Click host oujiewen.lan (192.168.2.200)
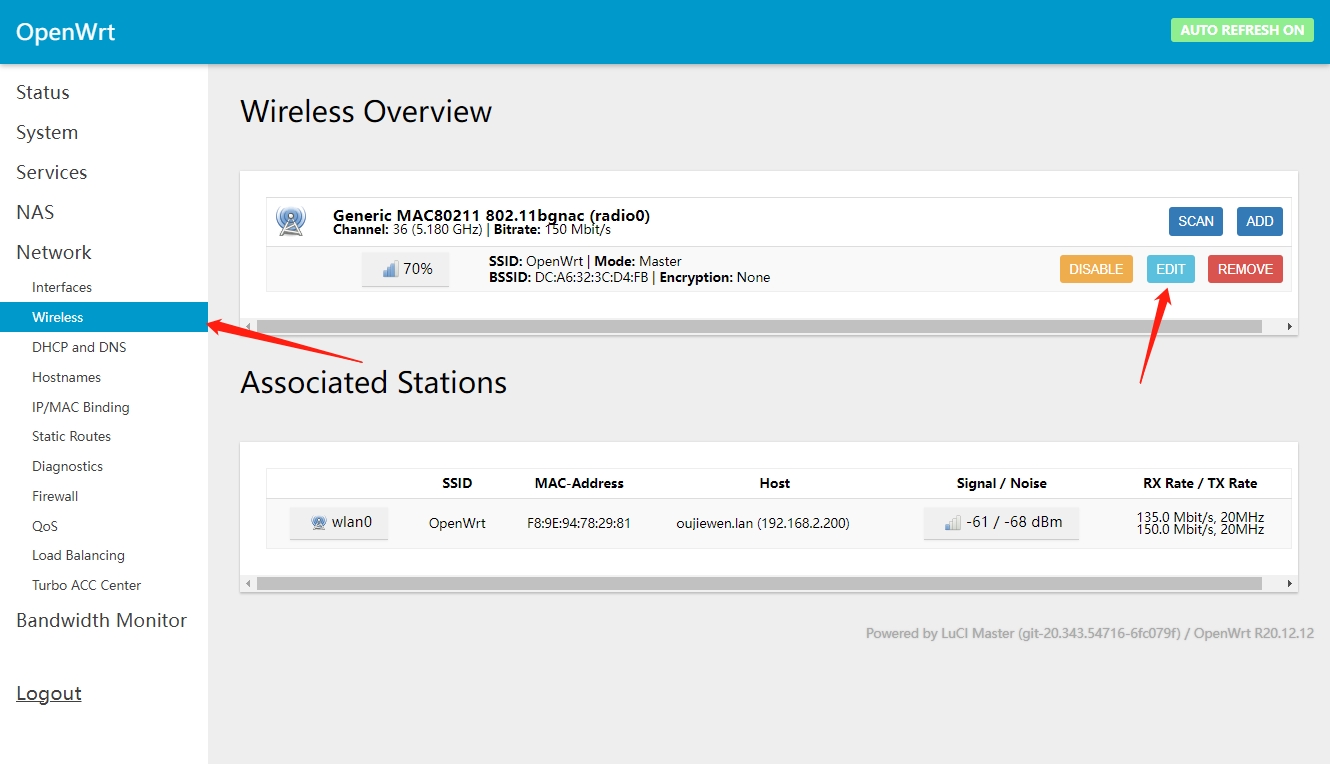Viewport: 1330px width, 764px height. click(x=763, y=523)
